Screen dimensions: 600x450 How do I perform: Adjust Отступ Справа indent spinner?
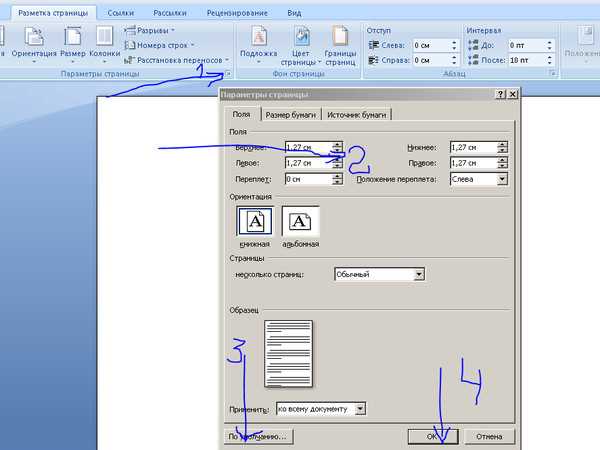pos(454,60)
